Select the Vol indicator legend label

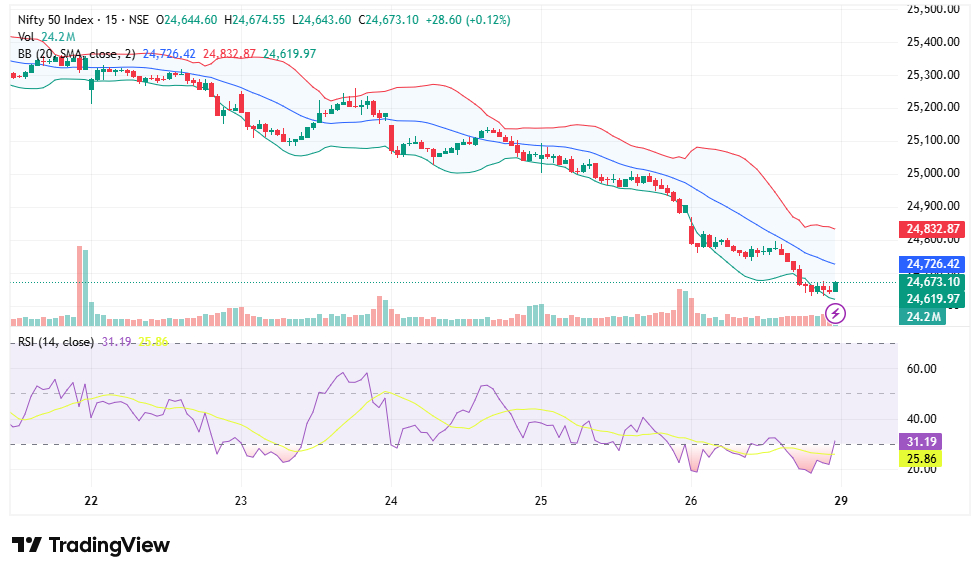pos(26,37)
